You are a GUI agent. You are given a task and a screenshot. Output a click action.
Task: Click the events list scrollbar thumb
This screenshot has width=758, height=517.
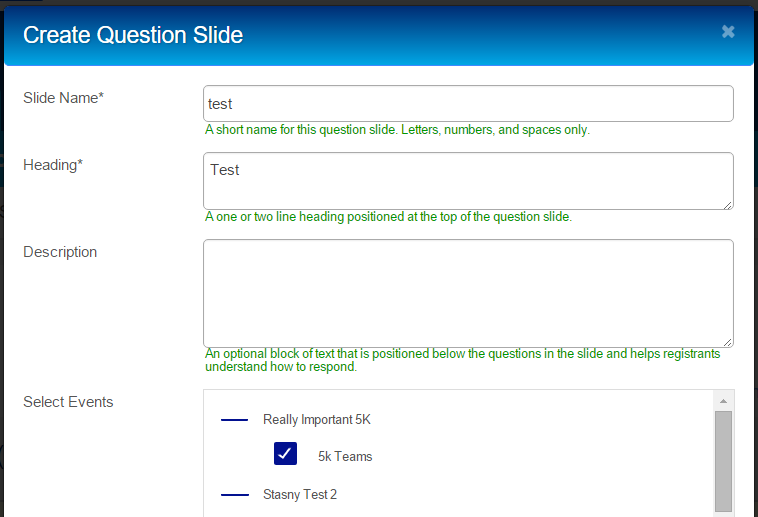point(724,460)
